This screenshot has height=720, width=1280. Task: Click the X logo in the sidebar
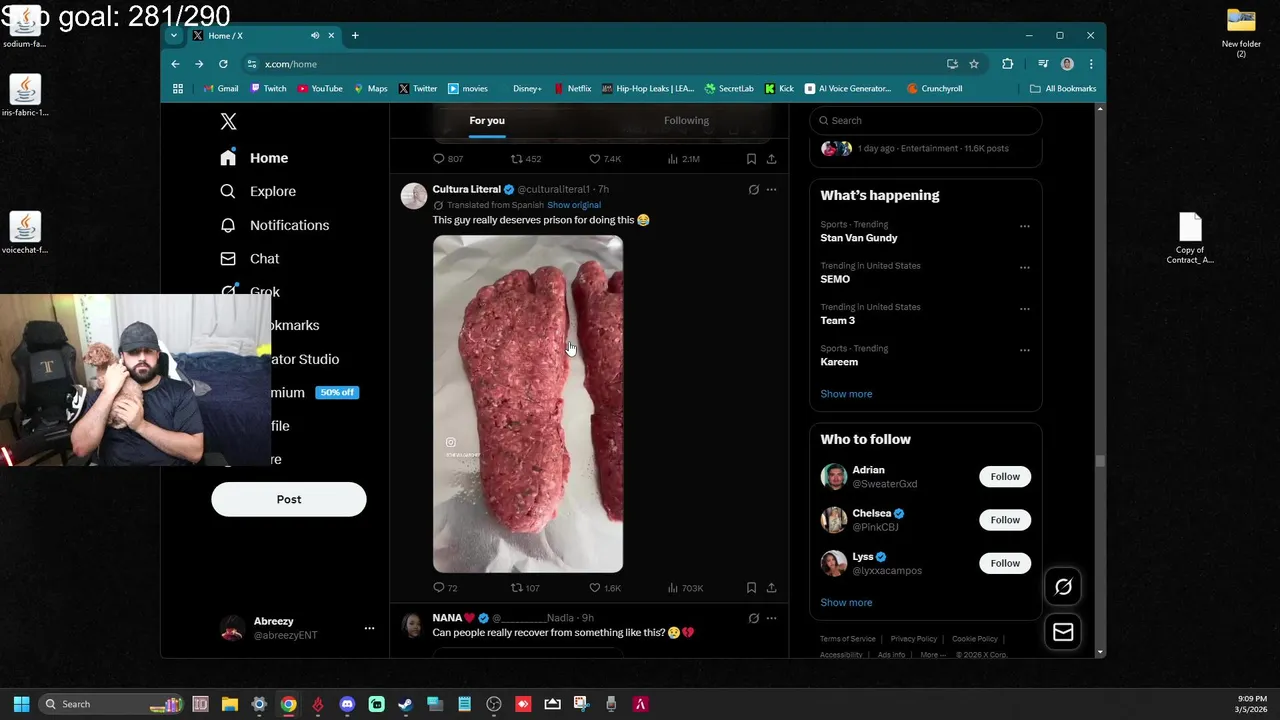click(228, 122)
